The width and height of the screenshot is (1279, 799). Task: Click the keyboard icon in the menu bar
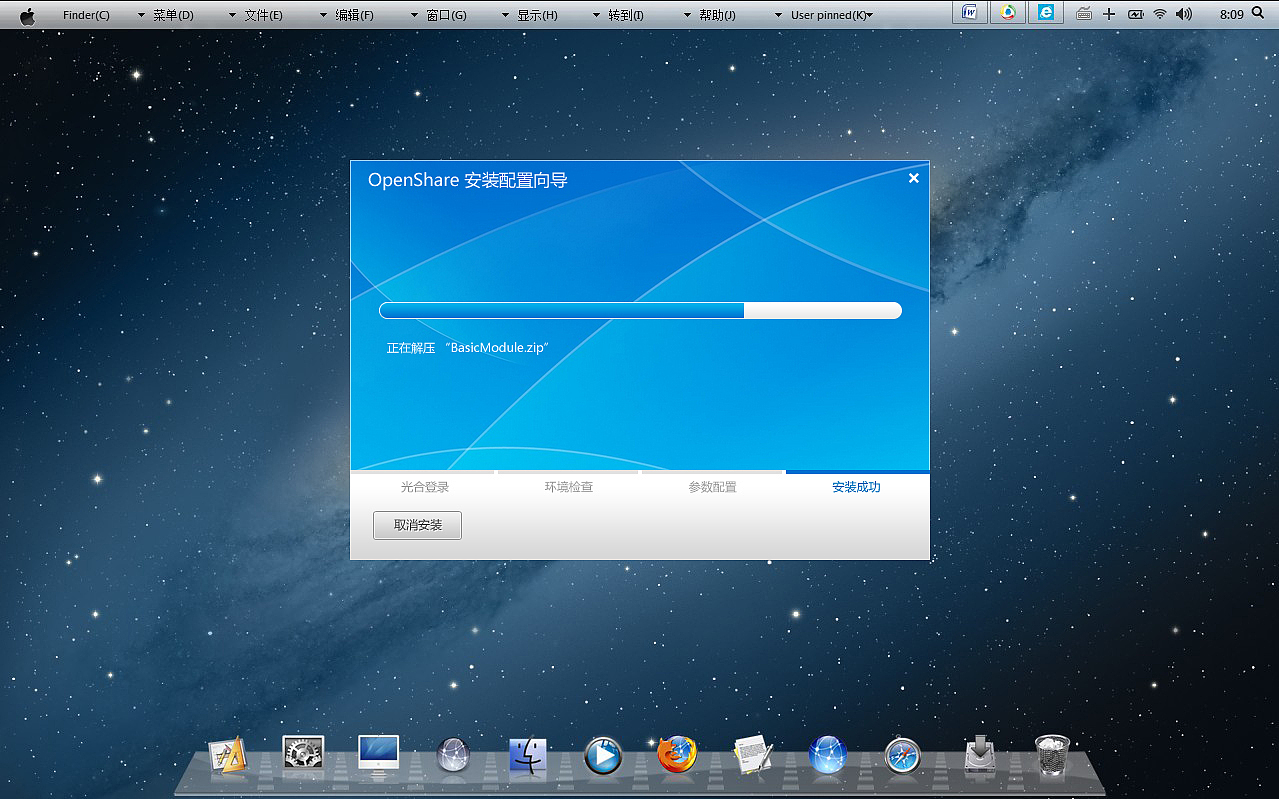point(1084,14)
